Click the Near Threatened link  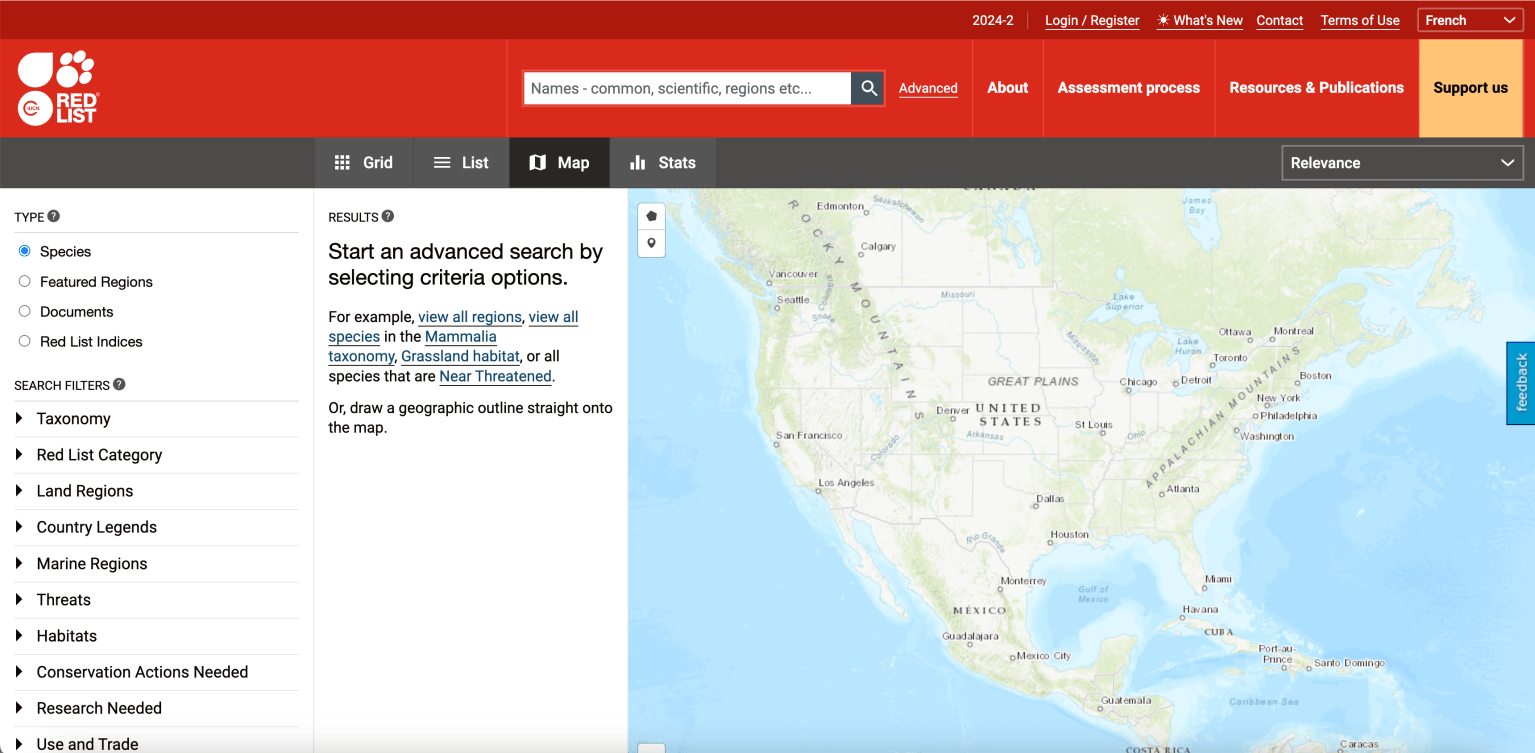pyautogui.click(x=495, y=376)
